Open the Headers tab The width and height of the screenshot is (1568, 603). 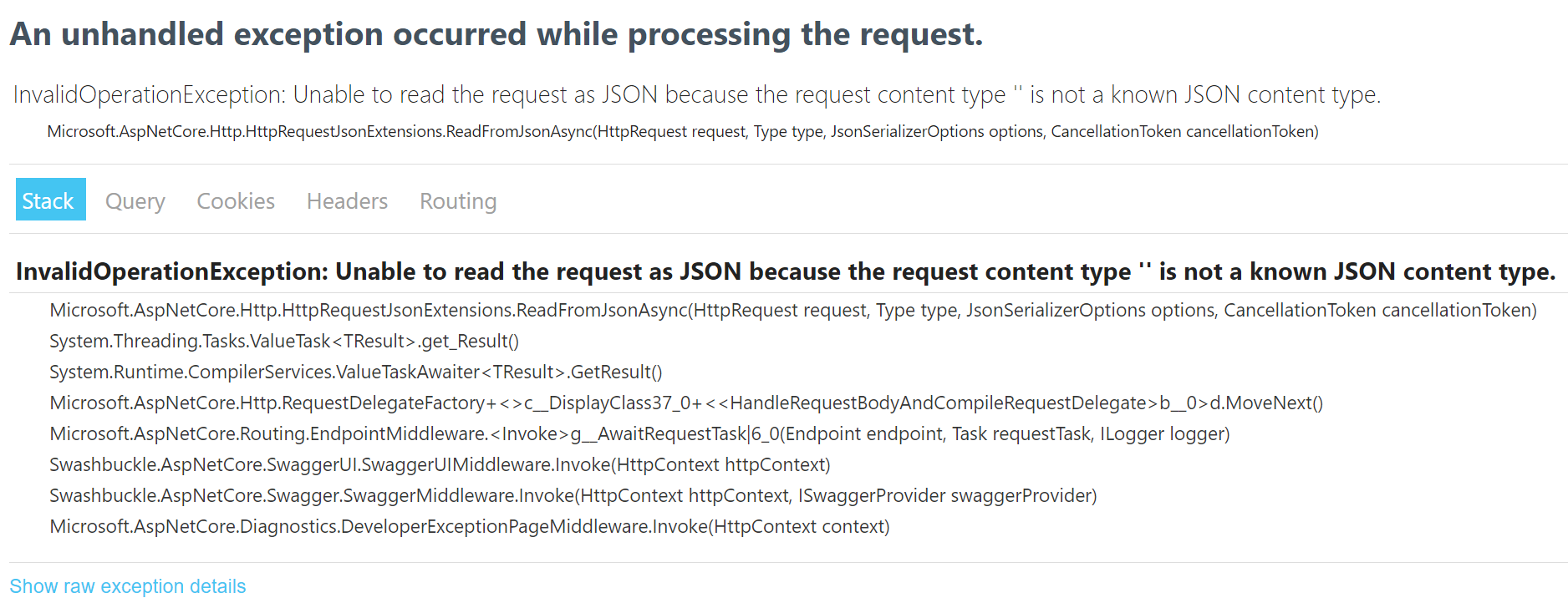click(x=346, y=200)
